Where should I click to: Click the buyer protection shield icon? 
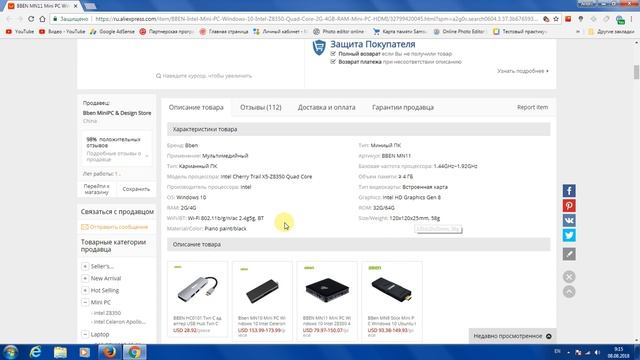tap(319, 48)
